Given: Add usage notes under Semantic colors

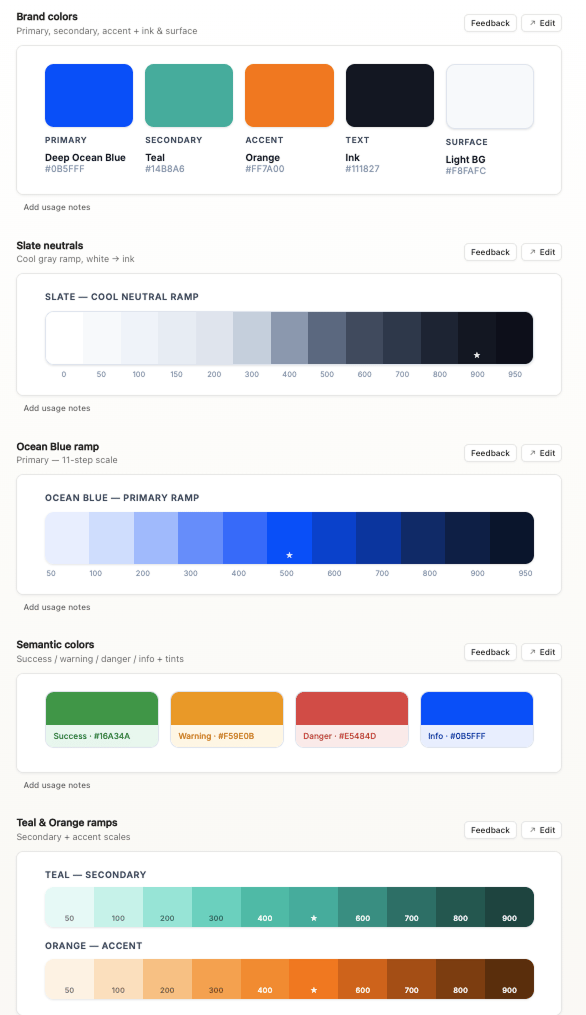Looking at the screenshot, I should (x=57, y=785).
